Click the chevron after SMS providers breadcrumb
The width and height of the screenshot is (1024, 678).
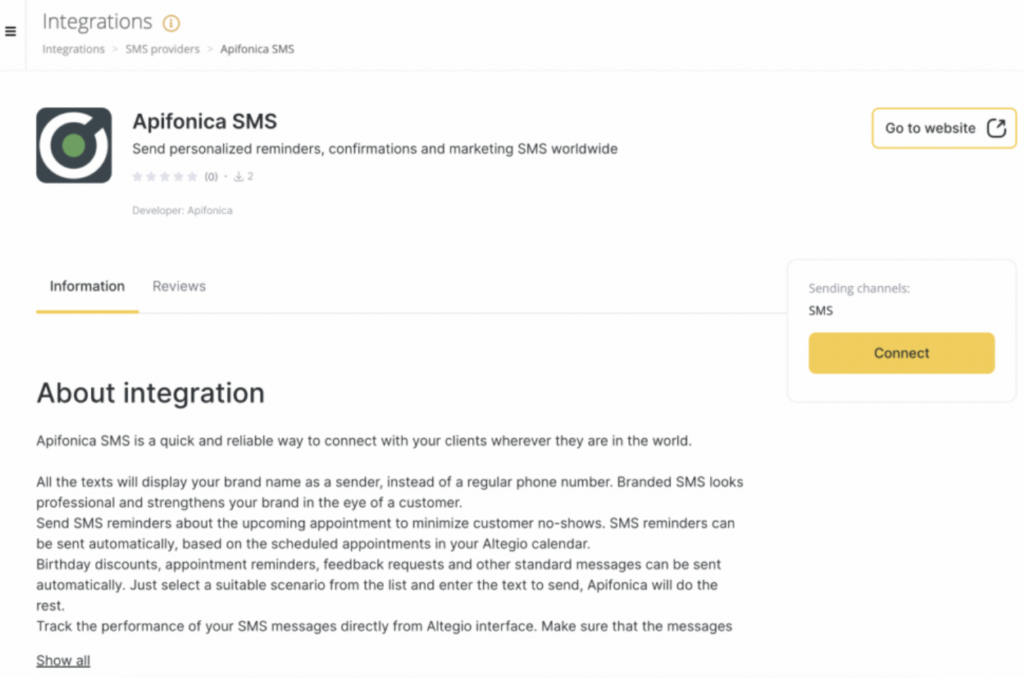point(210,49)
